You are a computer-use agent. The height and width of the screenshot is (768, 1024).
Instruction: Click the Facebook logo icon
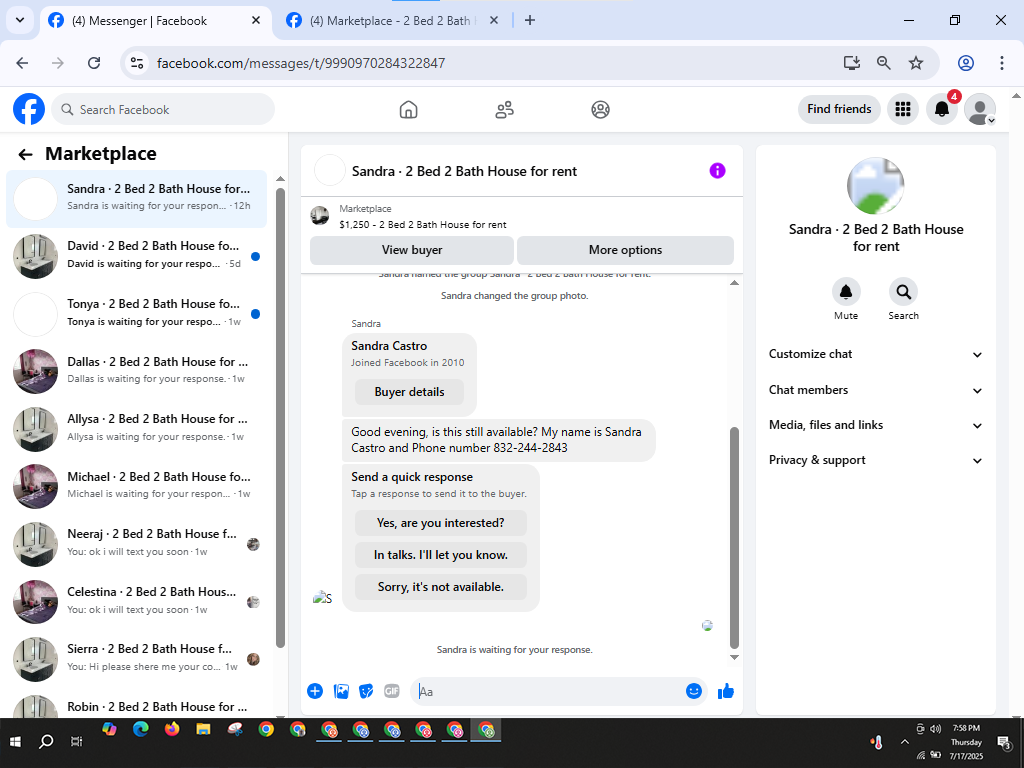[29, 109]
